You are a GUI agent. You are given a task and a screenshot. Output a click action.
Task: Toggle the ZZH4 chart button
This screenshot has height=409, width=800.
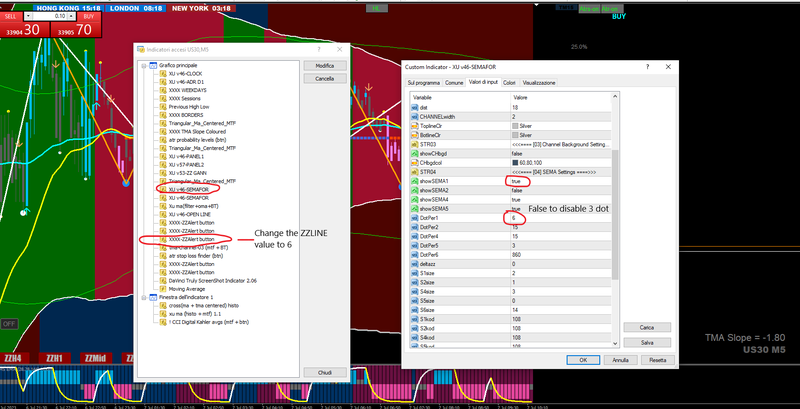(x=14, y=357)
